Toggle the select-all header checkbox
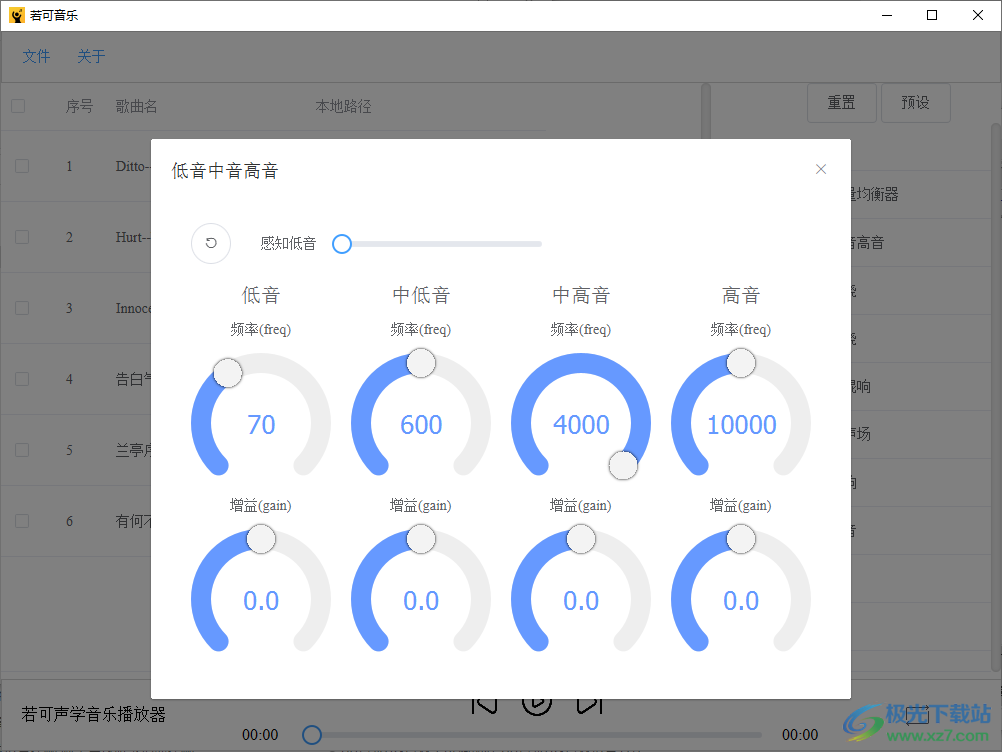 [18, 106]
